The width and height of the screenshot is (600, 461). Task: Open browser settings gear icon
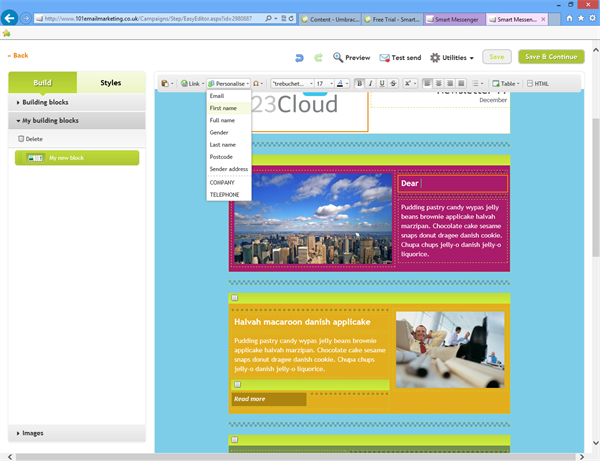pos(592,18)
